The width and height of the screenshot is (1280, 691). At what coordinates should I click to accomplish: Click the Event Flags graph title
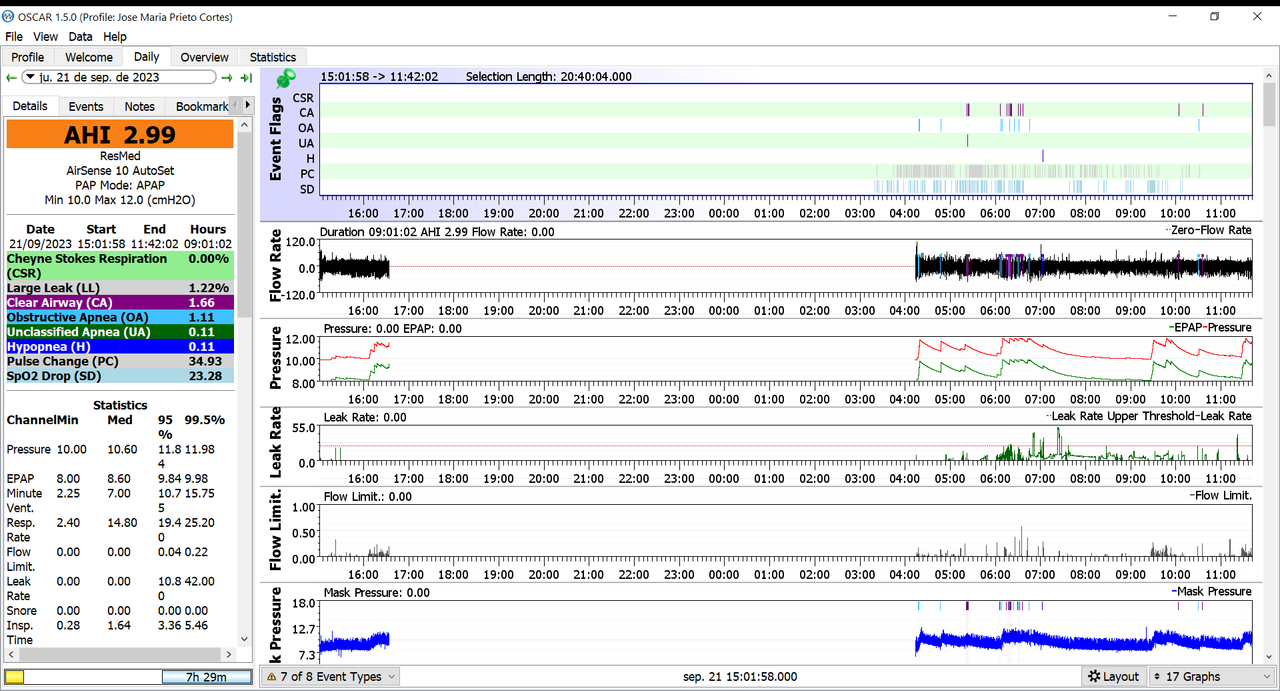[x=277, y=139]
